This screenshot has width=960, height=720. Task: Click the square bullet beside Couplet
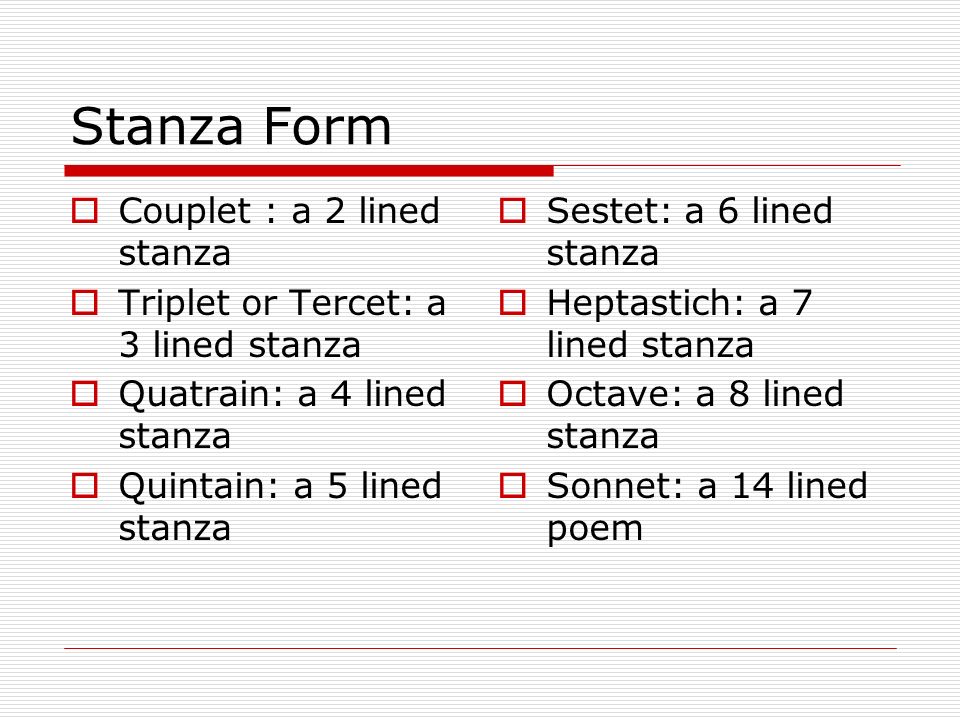(84, 211)
